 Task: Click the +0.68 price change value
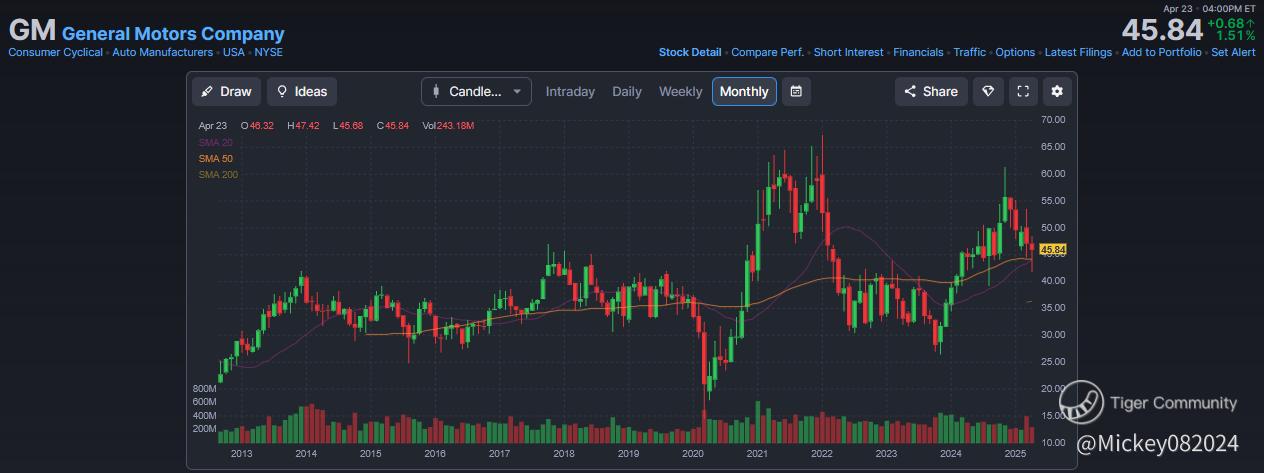(x=1231, y=23)
